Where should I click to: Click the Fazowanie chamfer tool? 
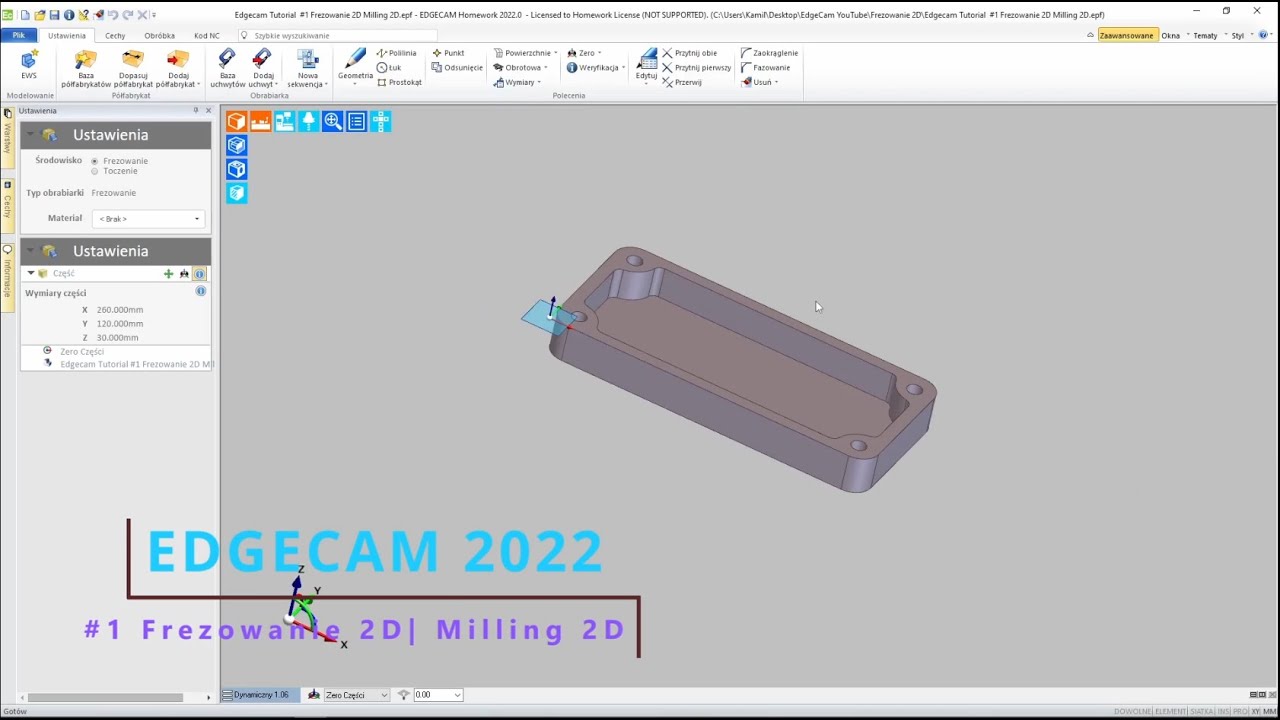[765, 67]
